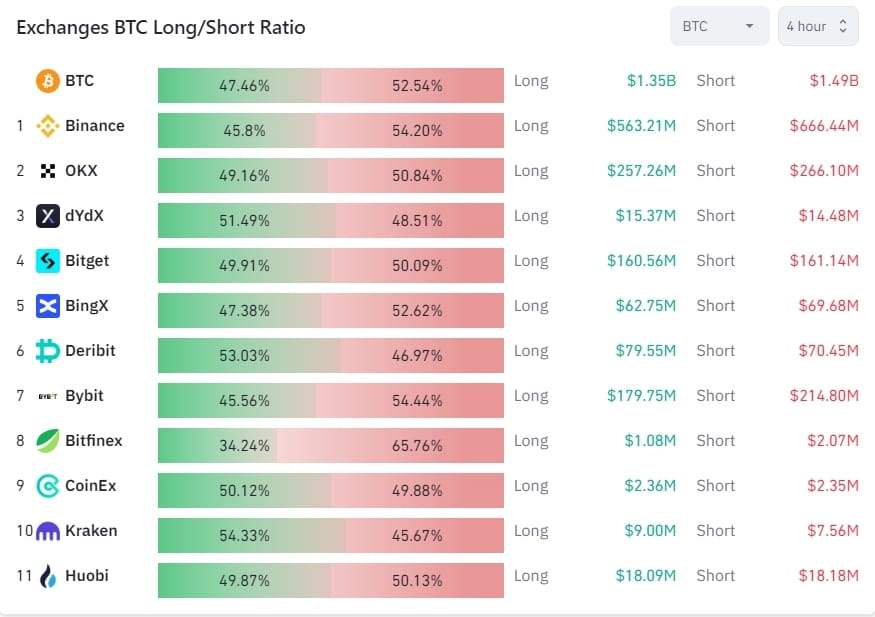The width and height of the screenshot is (875, 617).
Task: Click the Bitfinex long/short ratio bar
Action: point(330,445)
